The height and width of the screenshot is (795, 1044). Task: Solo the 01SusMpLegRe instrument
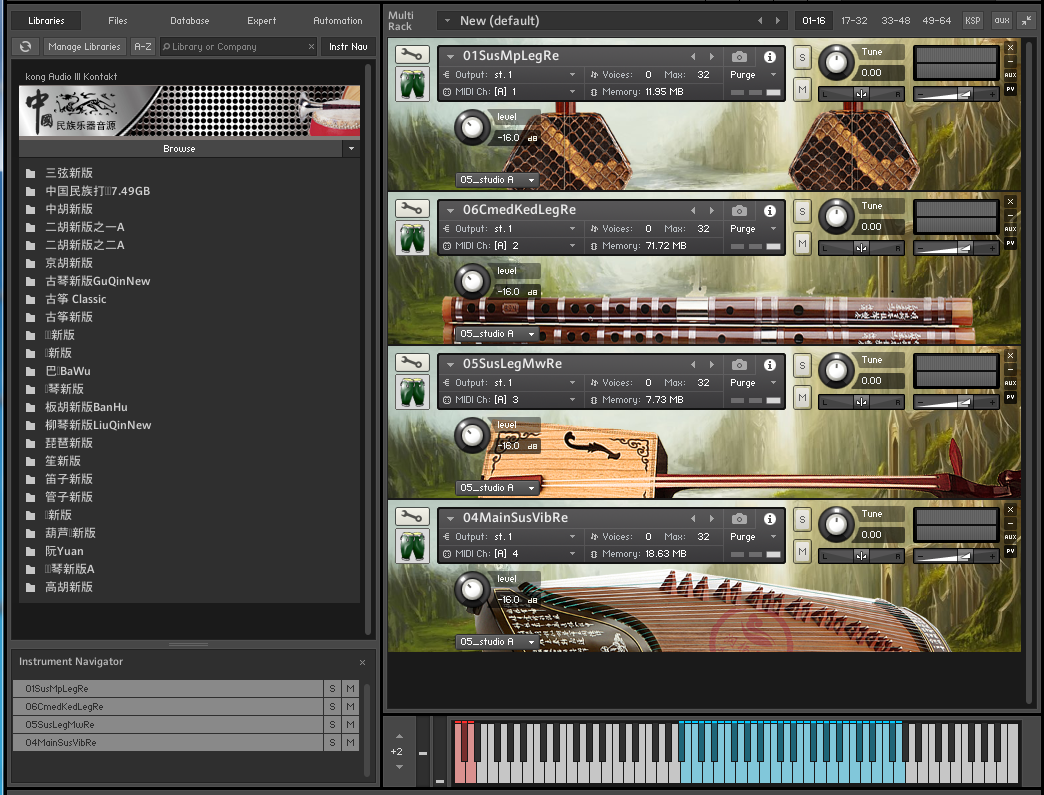[x=802, y=57]
